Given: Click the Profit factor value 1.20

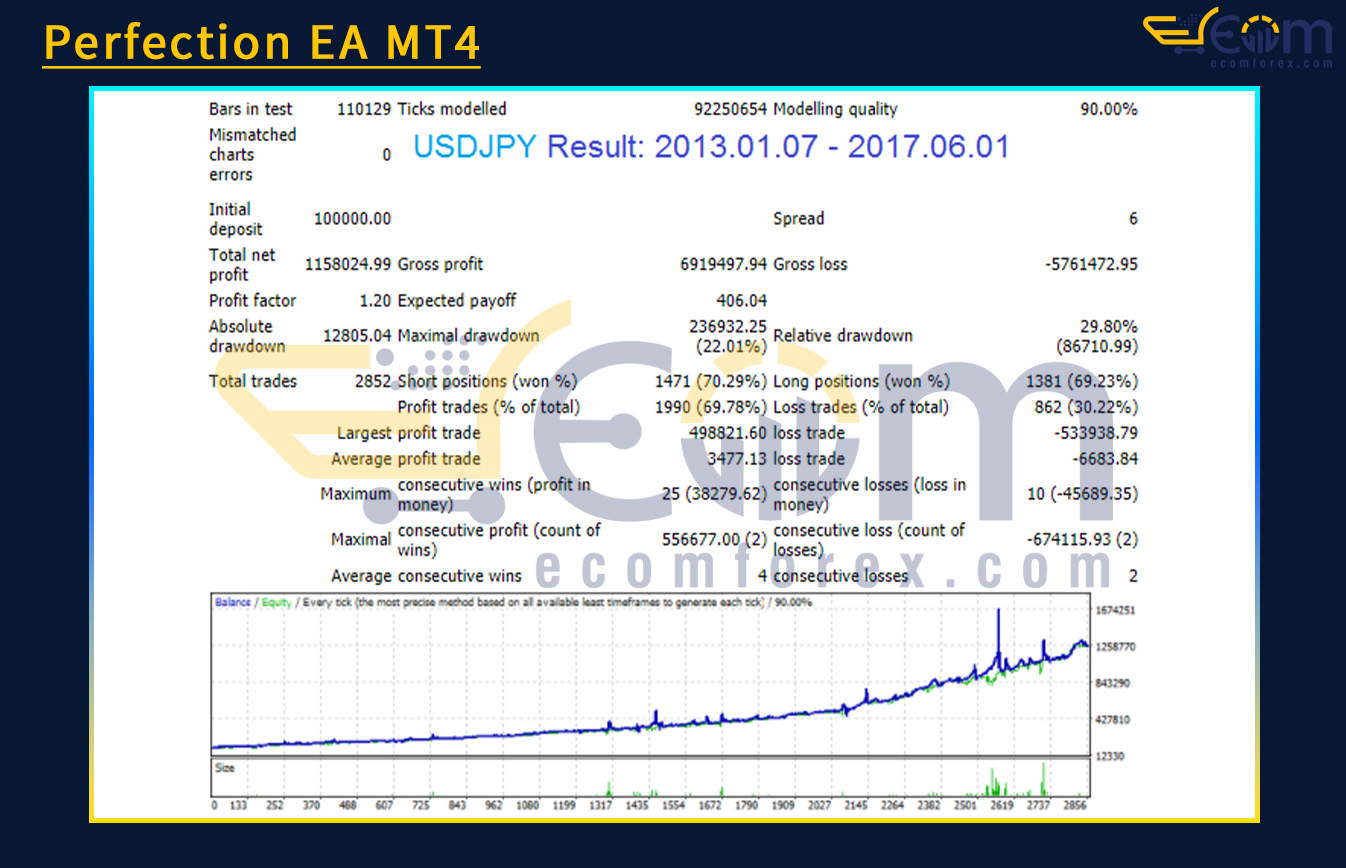Looking at the screenshot, I should coord(375,301).
